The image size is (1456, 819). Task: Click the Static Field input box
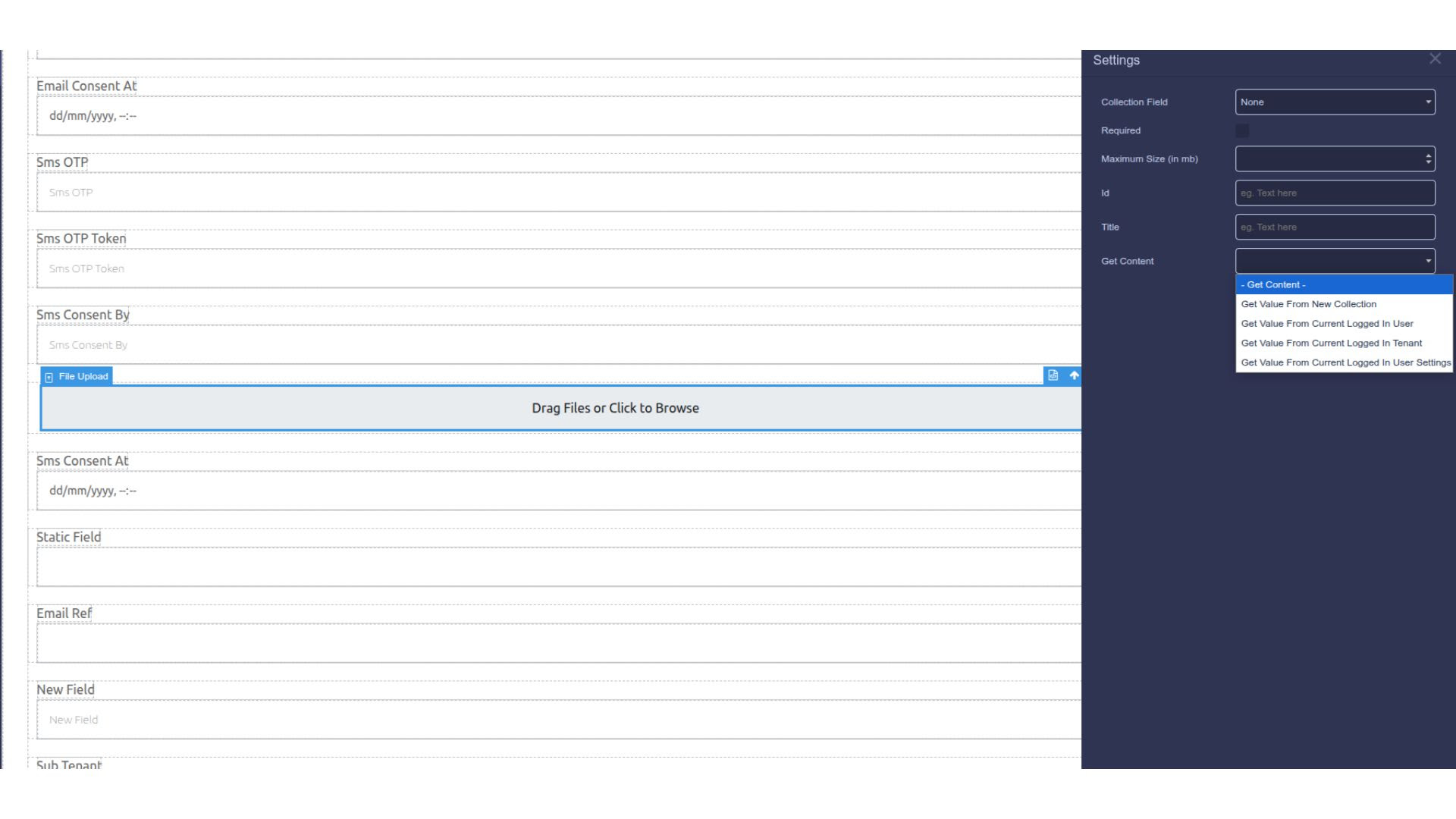coord(559,567)
